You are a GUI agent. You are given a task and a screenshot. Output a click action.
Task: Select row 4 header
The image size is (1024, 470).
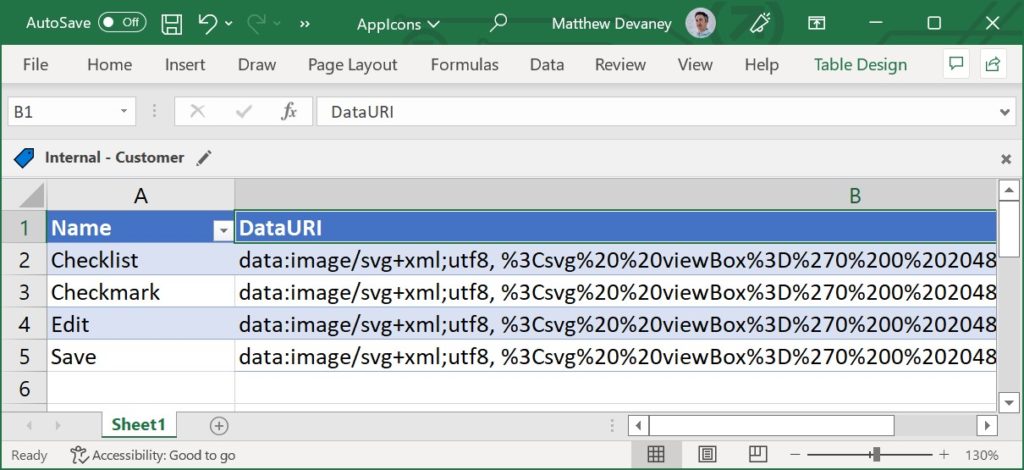(24, 324)
